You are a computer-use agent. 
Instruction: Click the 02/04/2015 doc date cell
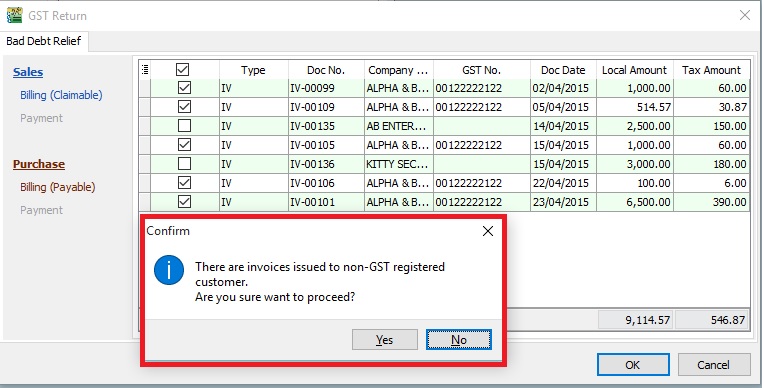click(x=563, y=88)
